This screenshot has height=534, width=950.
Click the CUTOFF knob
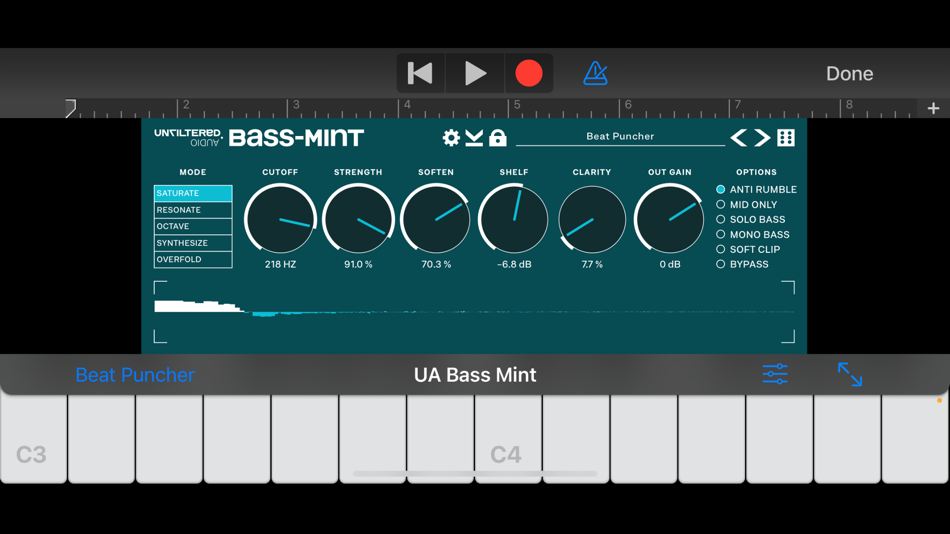click(280, 219)
